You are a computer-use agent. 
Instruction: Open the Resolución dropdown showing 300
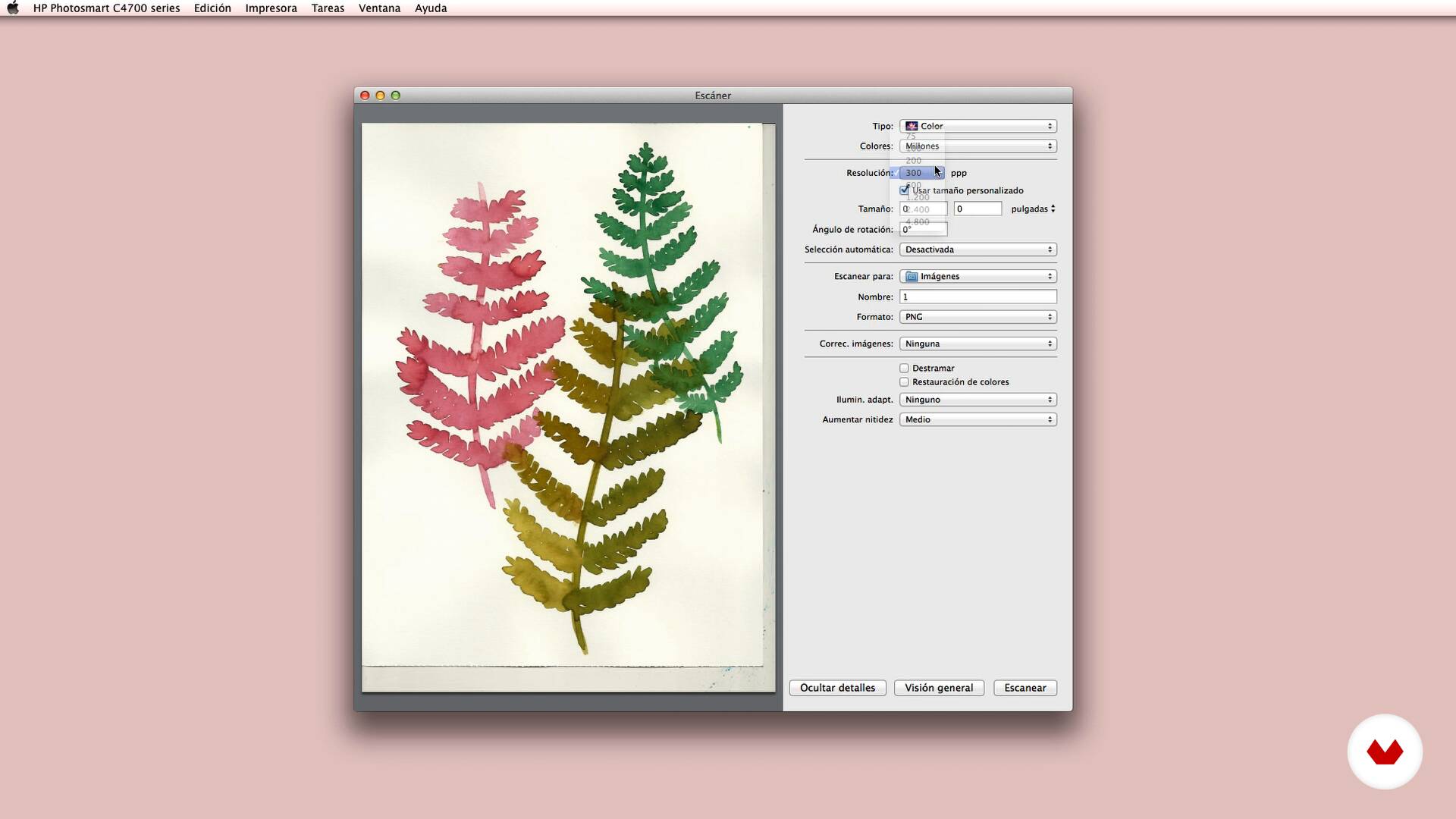[x=921, y=173]
